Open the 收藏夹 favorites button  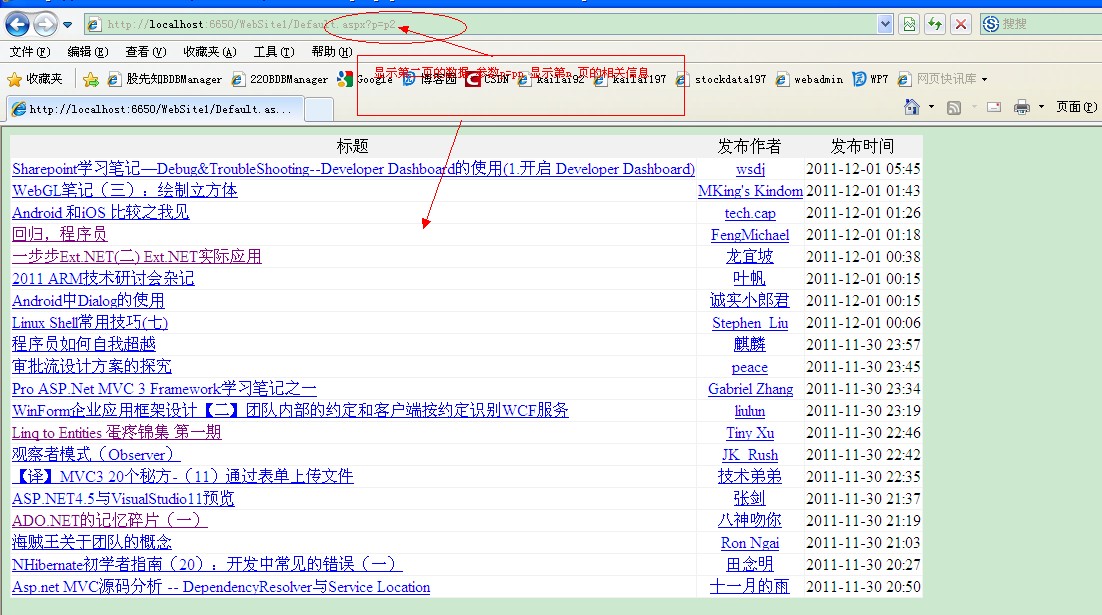click(x=35, y=79)
